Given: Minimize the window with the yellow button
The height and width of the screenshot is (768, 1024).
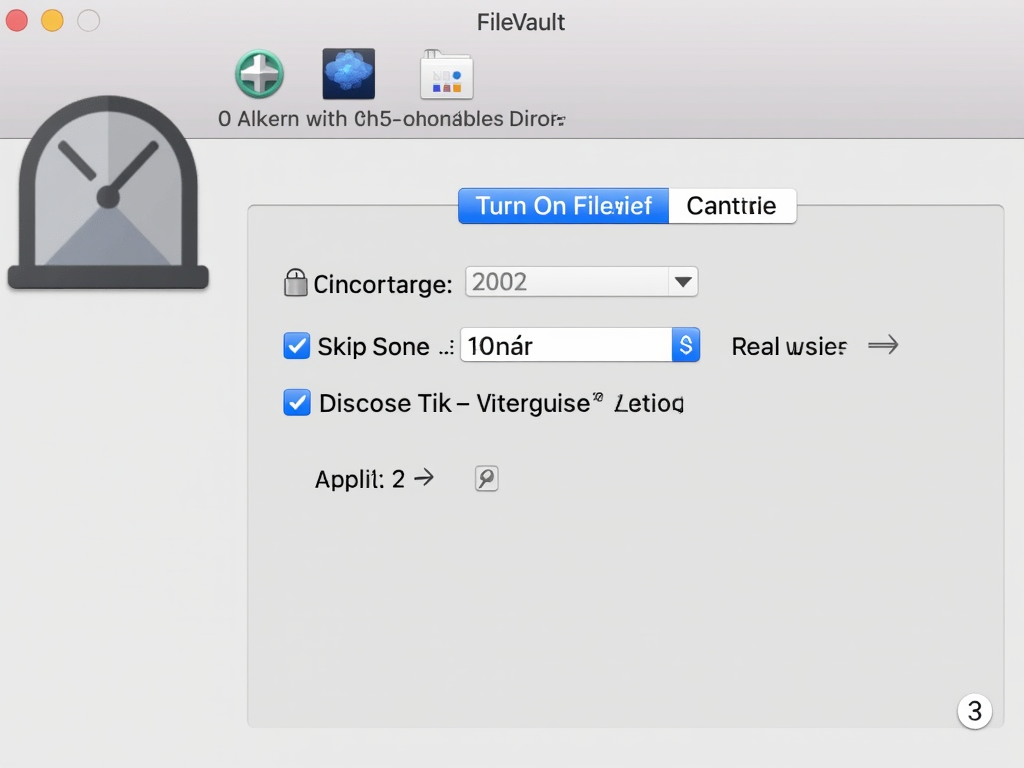Looking at the screenshot, I should click(52, 20).
